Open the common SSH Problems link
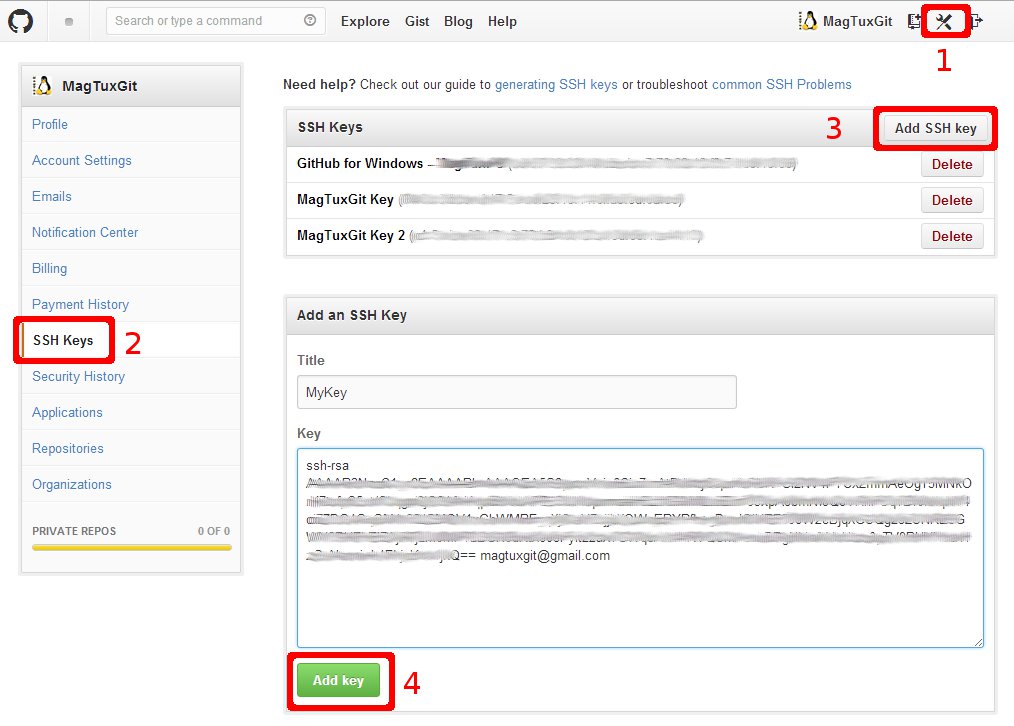Screen dimensions: 1014x726 pyautogui.click(x=781, y=85)
